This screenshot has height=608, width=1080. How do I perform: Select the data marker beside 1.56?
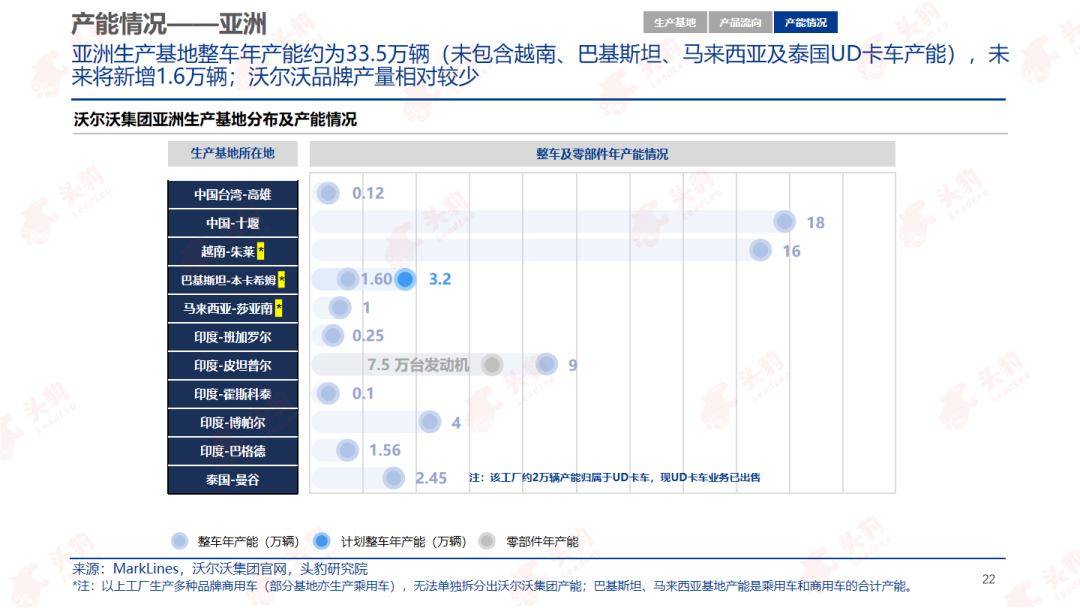coord(347,450)
